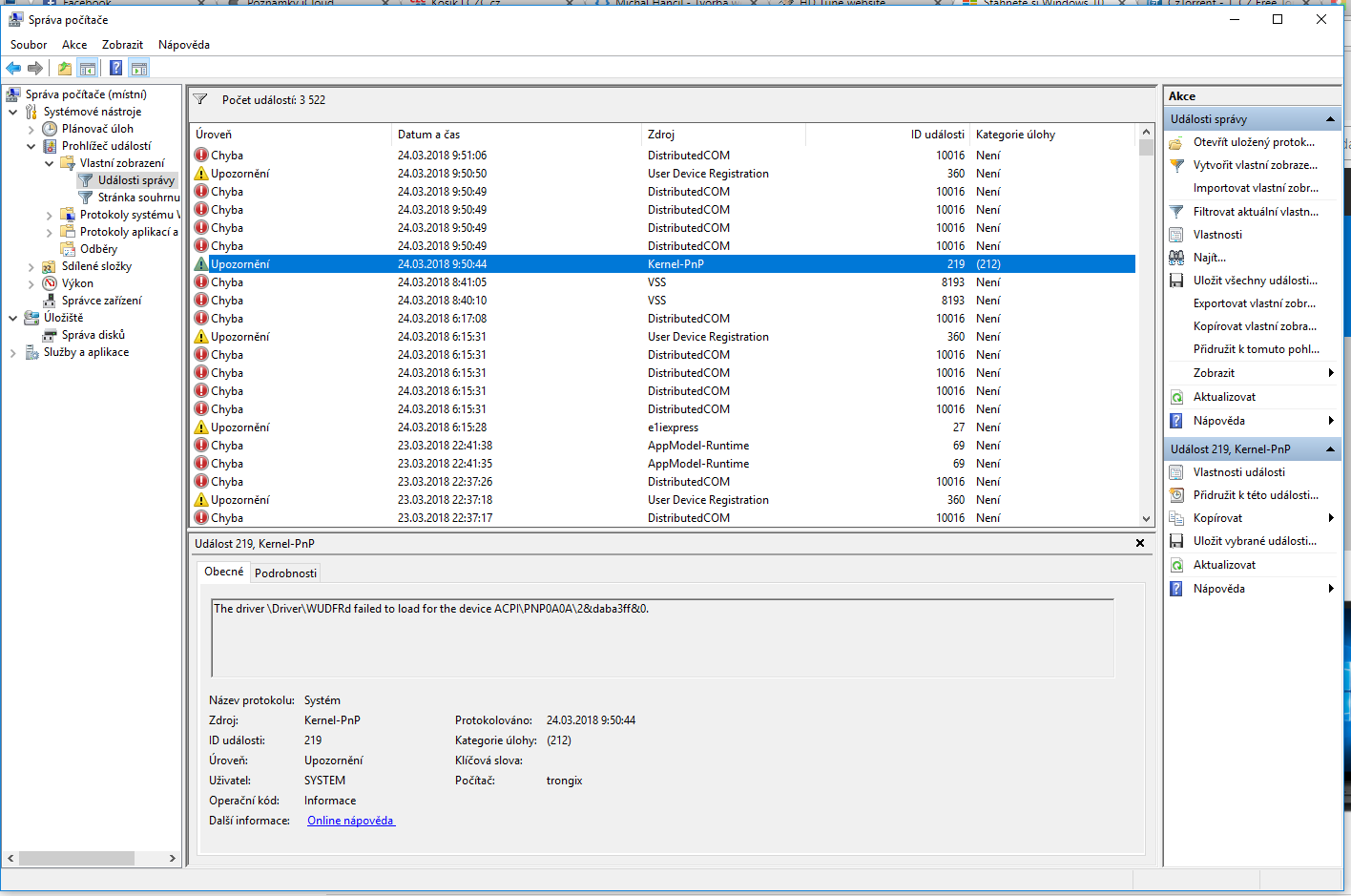This screenshot has height=896, width=1351.
Task: Expand the Služby a aplikace node
Action: (13, 353)
